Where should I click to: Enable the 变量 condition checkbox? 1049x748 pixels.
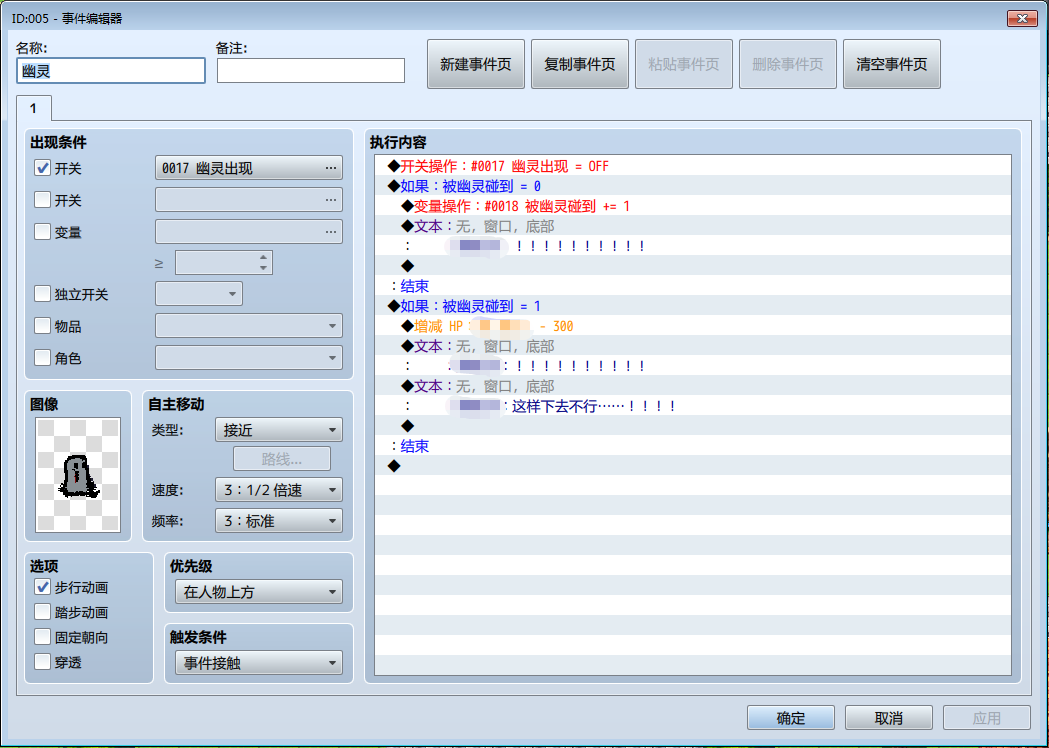pos(42,231)
